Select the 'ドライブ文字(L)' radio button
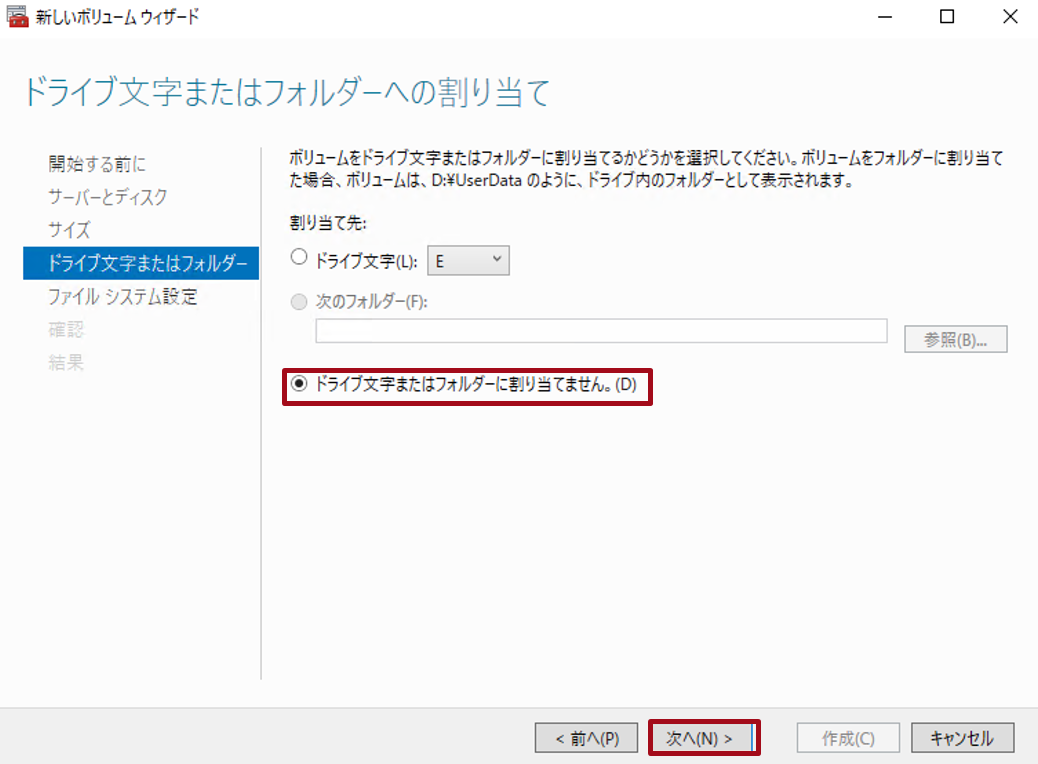This screenshot has width=1038, height=764. 297,257
